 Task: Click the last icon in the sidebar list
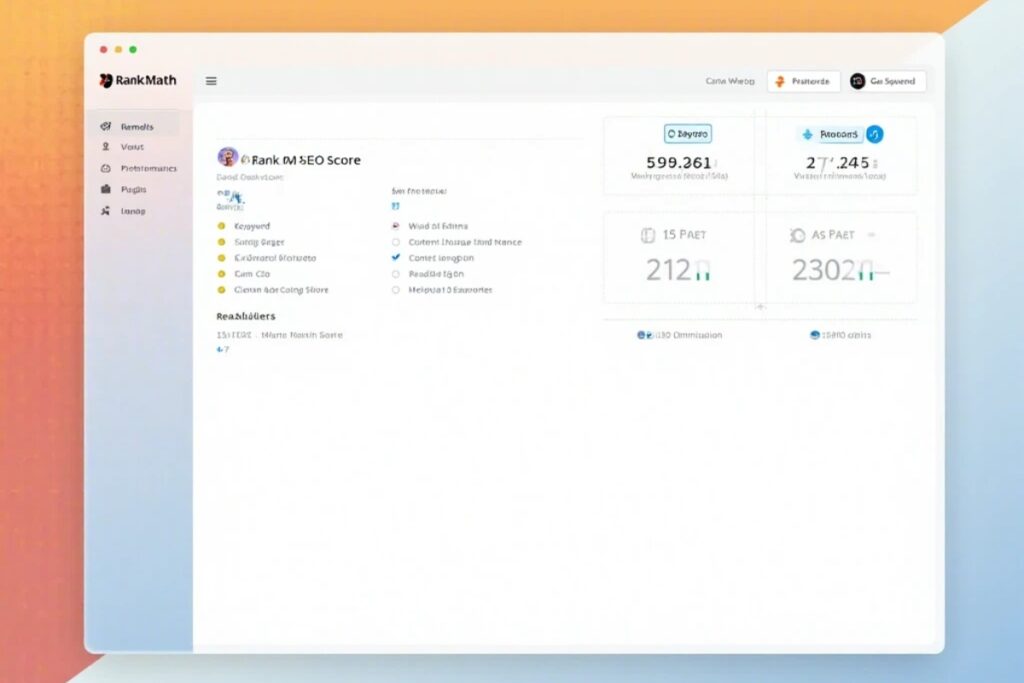(106, 211)
